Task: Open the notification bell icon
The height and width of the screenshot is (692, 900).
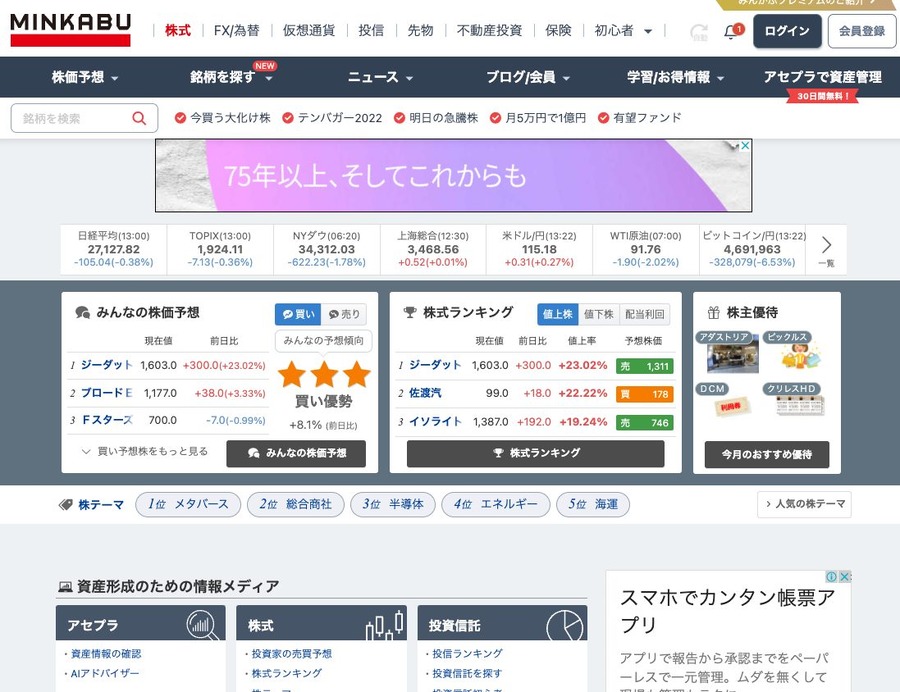Action: pos(731,32)
